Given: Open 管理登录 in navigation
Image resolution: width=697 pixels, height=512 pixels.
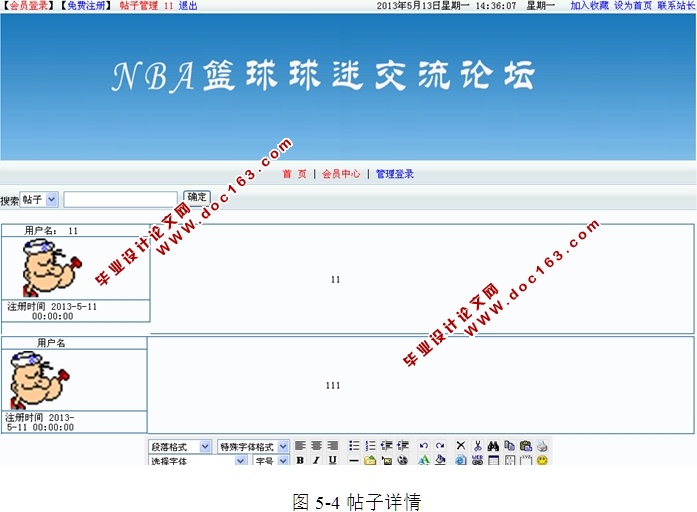Looking at the screenshot, I should (395, 174).
